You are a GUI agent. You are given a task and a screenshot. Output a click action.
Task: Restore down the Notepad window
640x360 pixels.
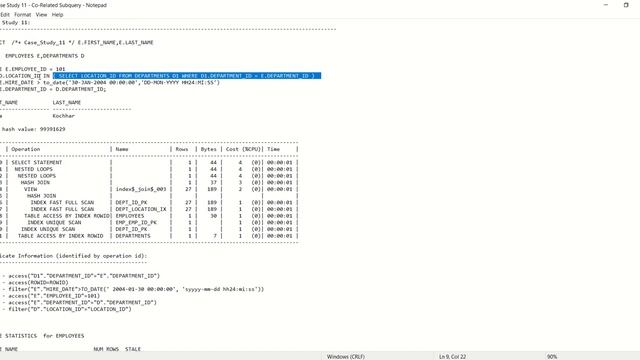coord(626,5)
